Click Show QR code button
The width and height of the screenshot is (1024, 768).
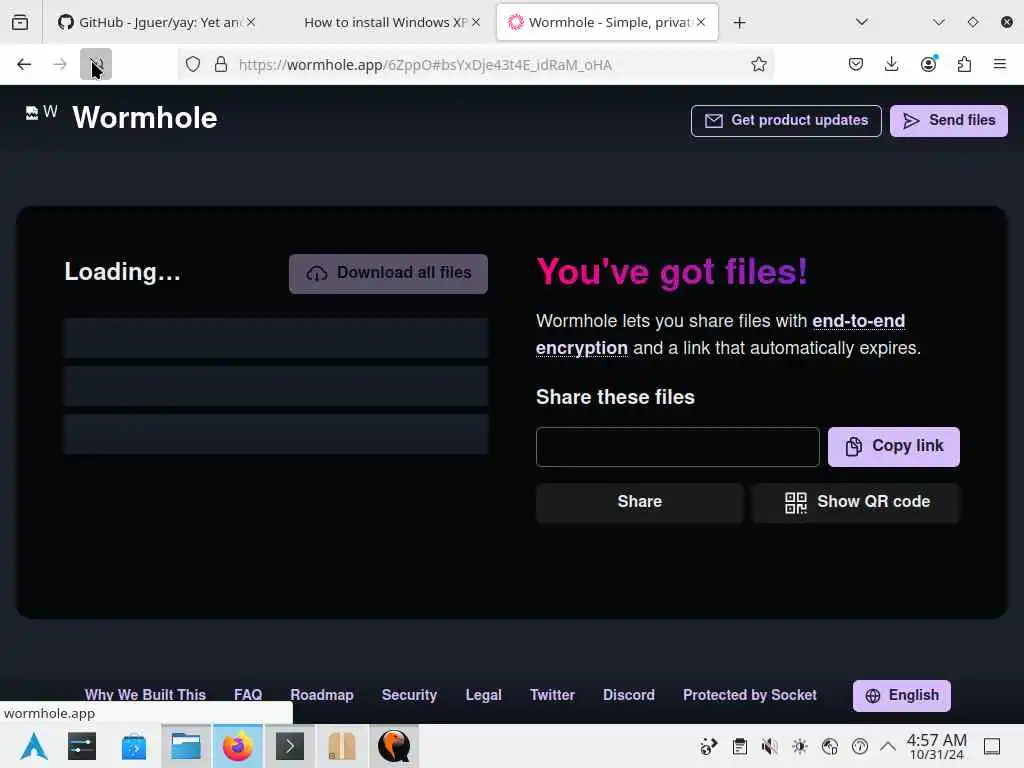(856, 502)
